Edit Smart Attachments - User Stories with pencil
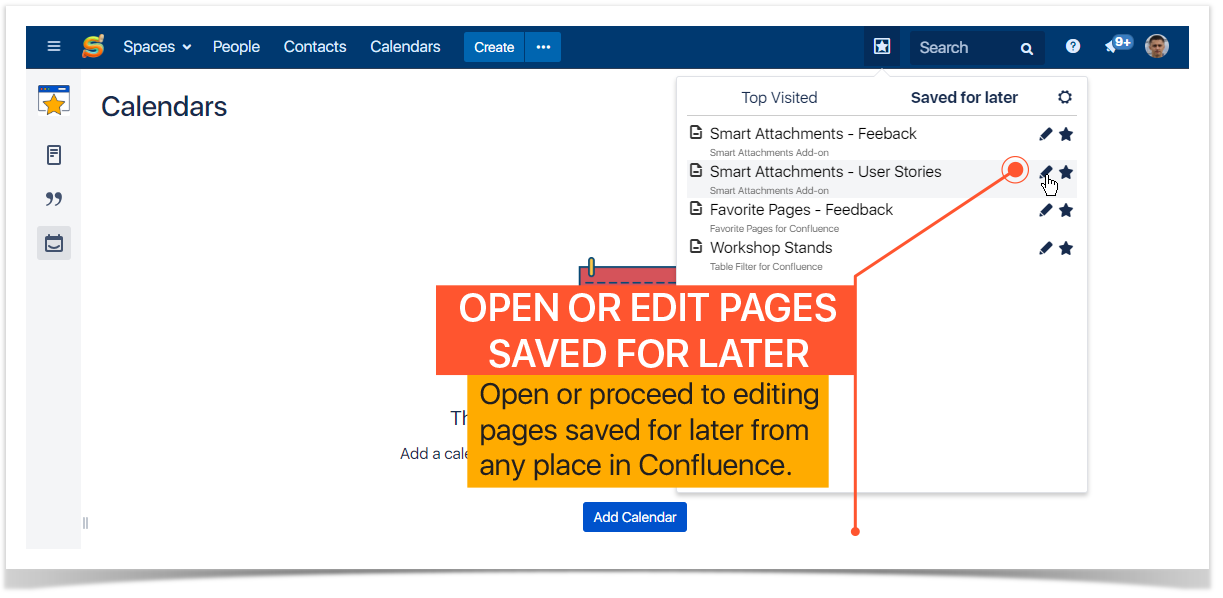The width and height of the screenshot is (1223, 598). coord(1046,172)
